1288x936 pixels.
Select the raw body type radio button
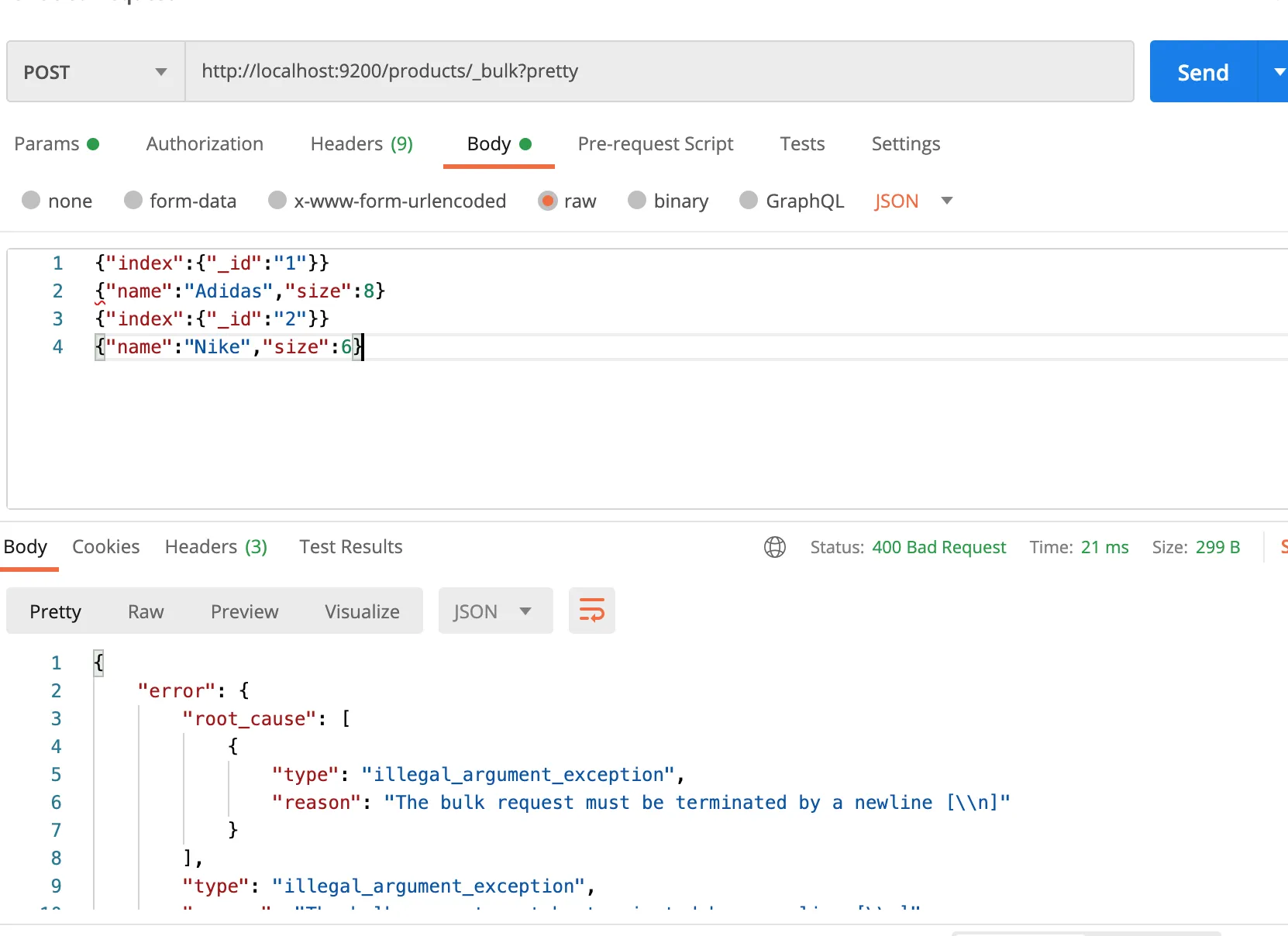548,201
